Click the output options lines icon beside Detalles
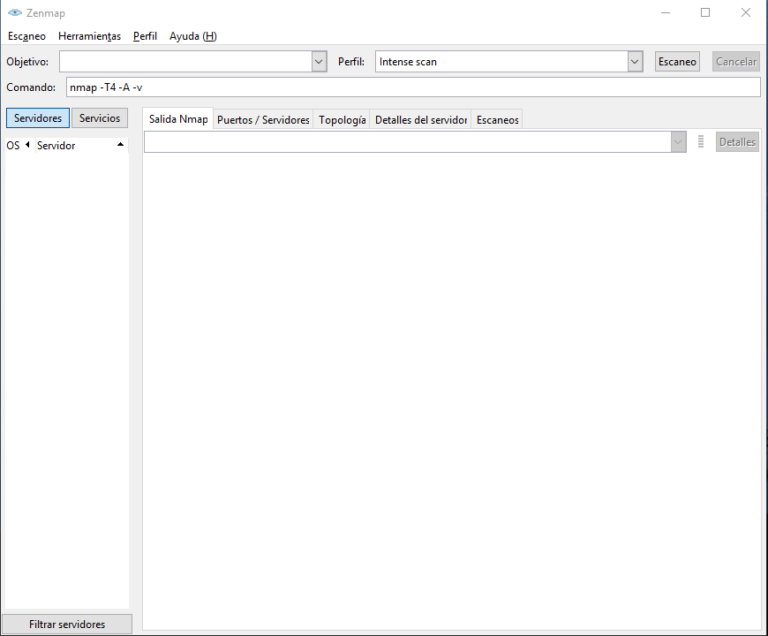This screenshot has height=636, width=768. pyautogui.click(x=701, y=142)
